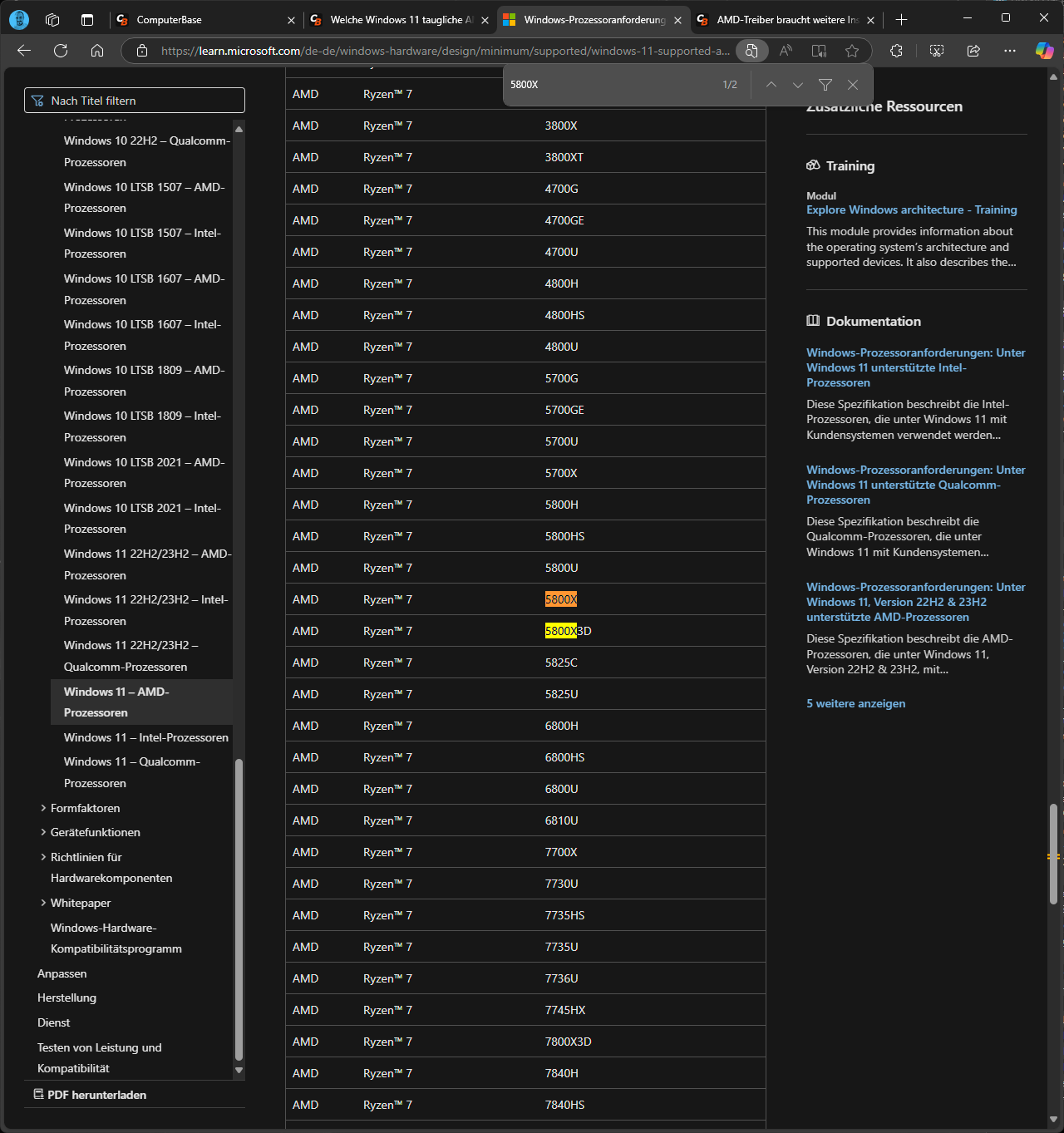The width and height of the screenshot is (1064, 1133).
Task: Expand the Formfaktoren tree node
Action: coord(43,808)
